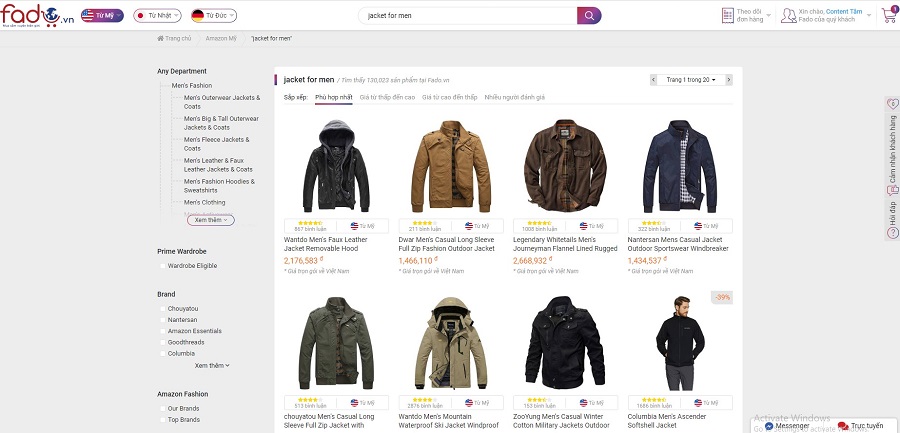Open Men's Big & Tall Outerwear category
This screenshot has width=900, height=433.
(221, 123)
